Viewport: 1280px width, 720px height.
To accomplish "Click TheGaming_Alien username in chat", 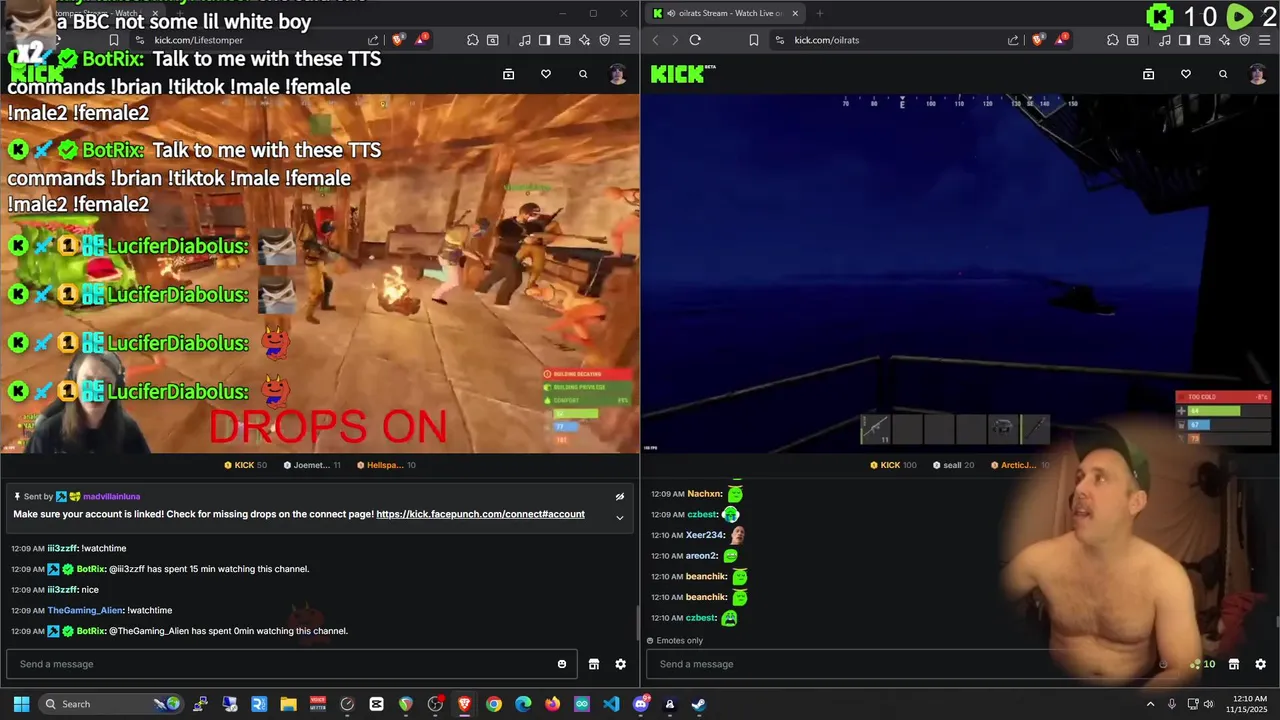I will [85, 610].
